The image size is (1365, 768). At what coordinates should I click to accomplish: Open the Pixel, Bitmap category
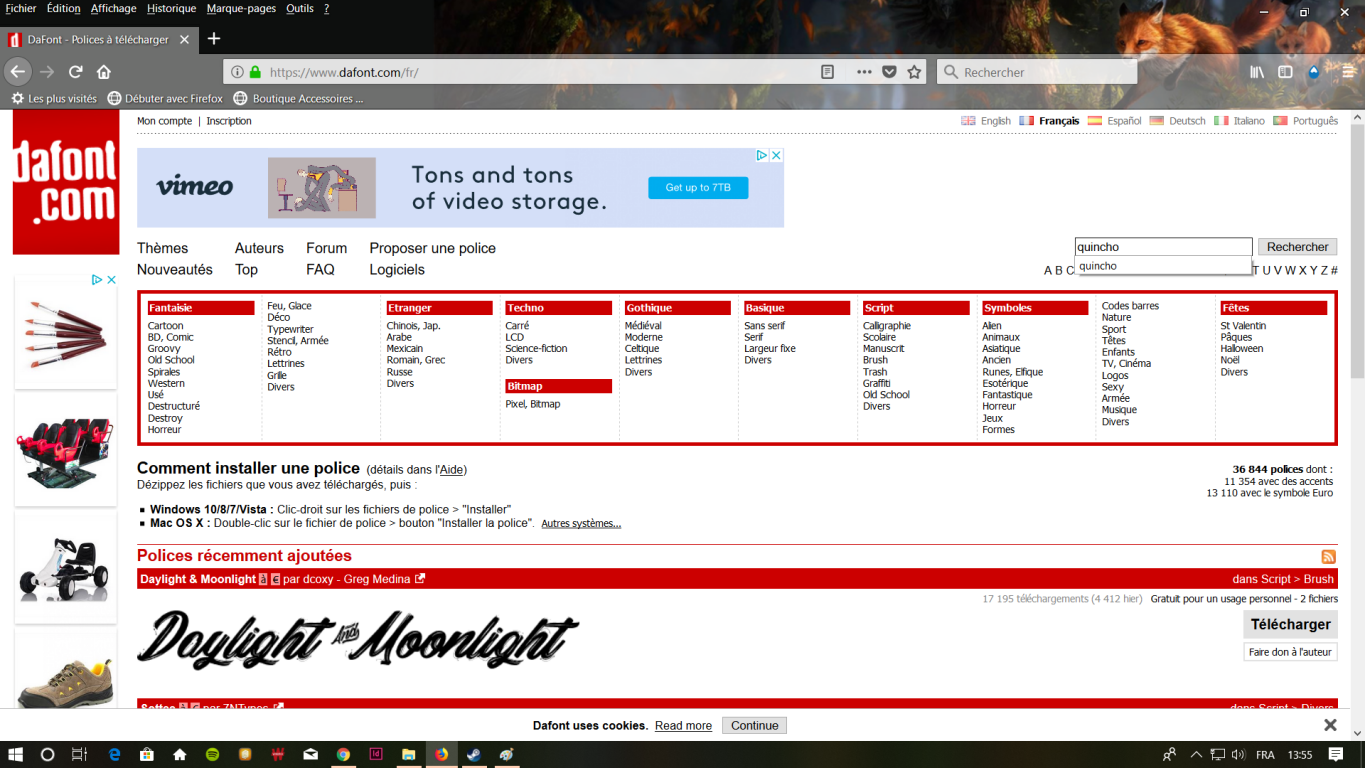532,404
